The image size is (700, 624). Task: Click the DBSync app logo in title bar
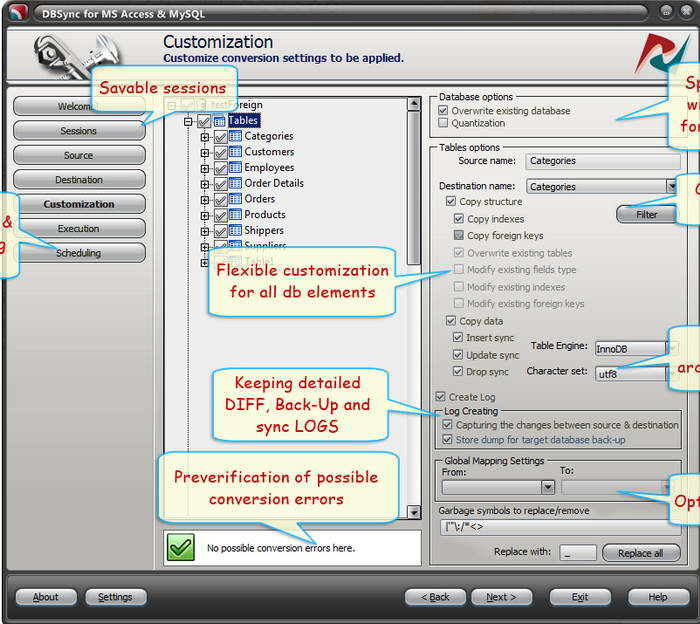click(16, 11)
